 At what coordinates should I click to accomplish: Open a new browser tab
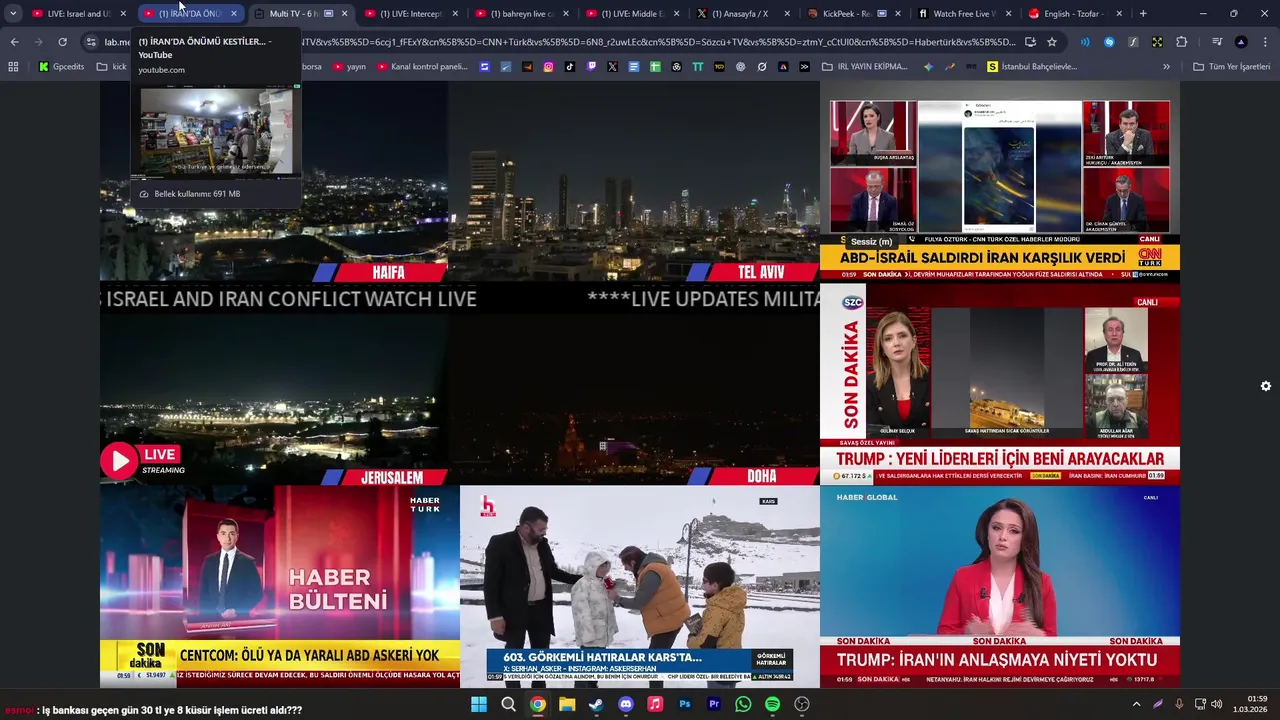coord(1143,14)
